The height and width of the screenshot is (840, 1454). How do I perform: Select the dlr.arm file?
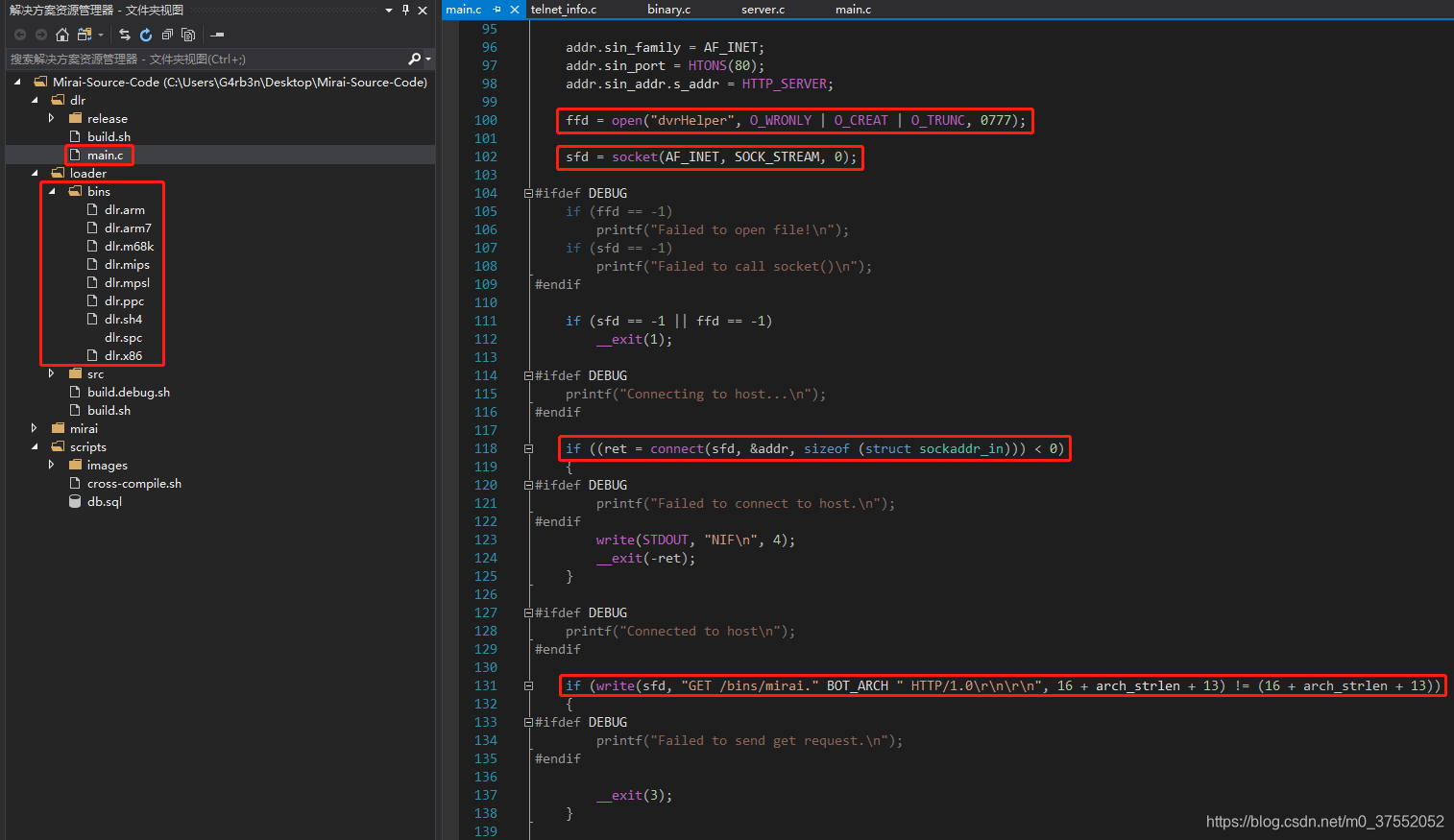[x=125, y=210]
